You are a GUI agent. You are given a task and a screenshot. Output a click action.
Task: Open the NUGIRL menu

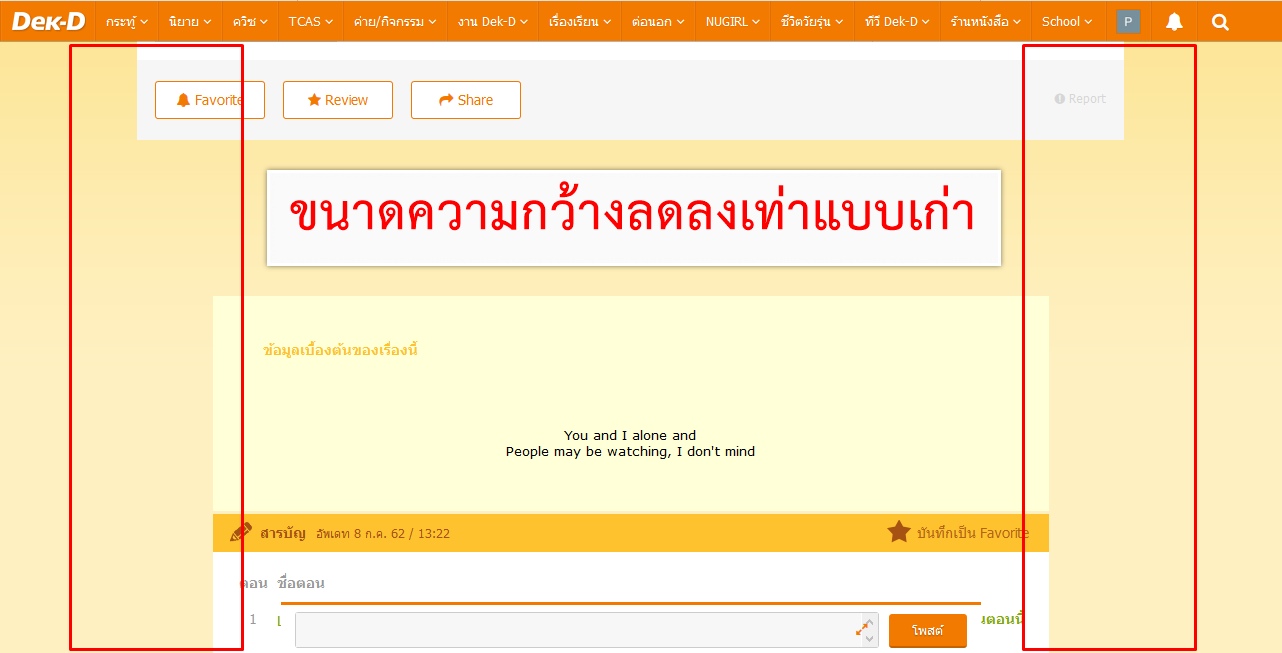[x=732, y=21]
